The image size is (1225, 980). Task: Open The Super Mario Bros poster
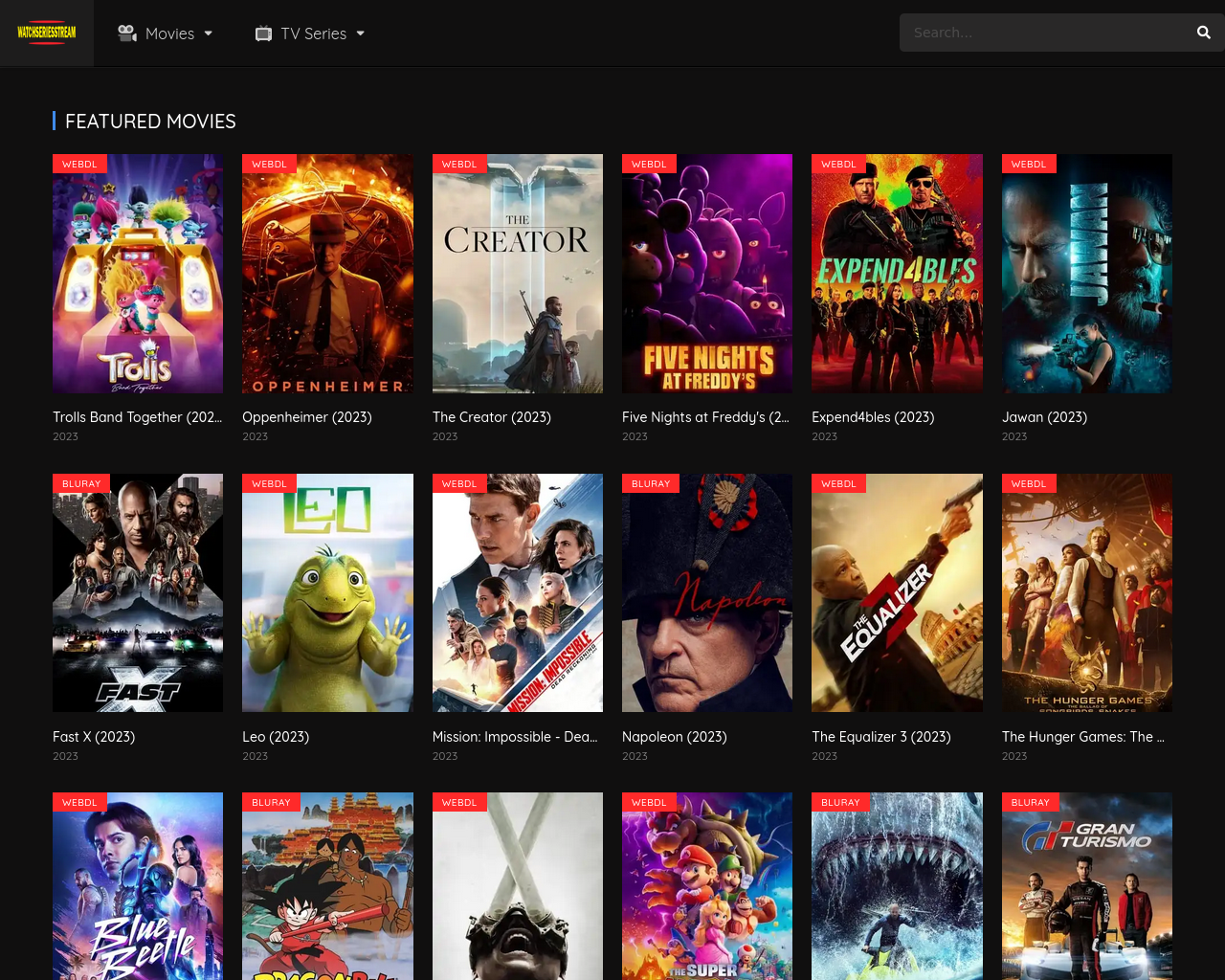click(x=707, y=886)
